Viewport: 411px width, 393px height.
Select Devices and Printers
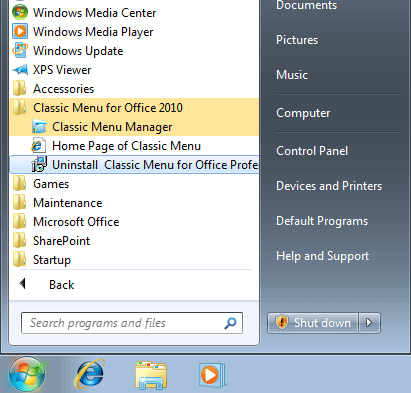(x=329, y=186)
